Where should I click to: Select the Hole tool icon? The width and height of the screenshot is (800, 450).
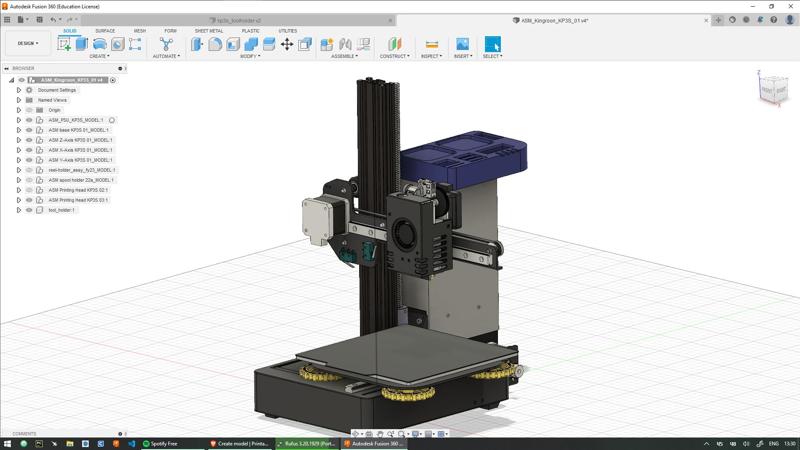pos(117,44)
